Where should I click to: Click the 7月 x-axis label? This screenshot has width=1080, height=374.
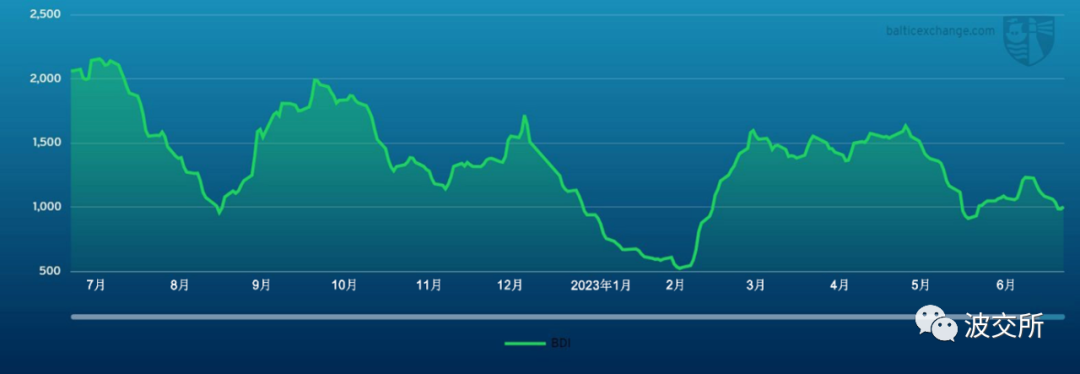[x=96, y=286]
